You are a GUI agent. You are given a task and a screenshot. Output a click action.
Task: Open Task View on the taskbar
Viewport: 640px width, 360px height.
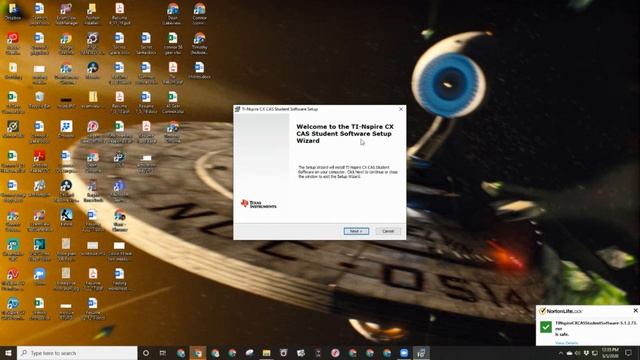pos(162,353)
